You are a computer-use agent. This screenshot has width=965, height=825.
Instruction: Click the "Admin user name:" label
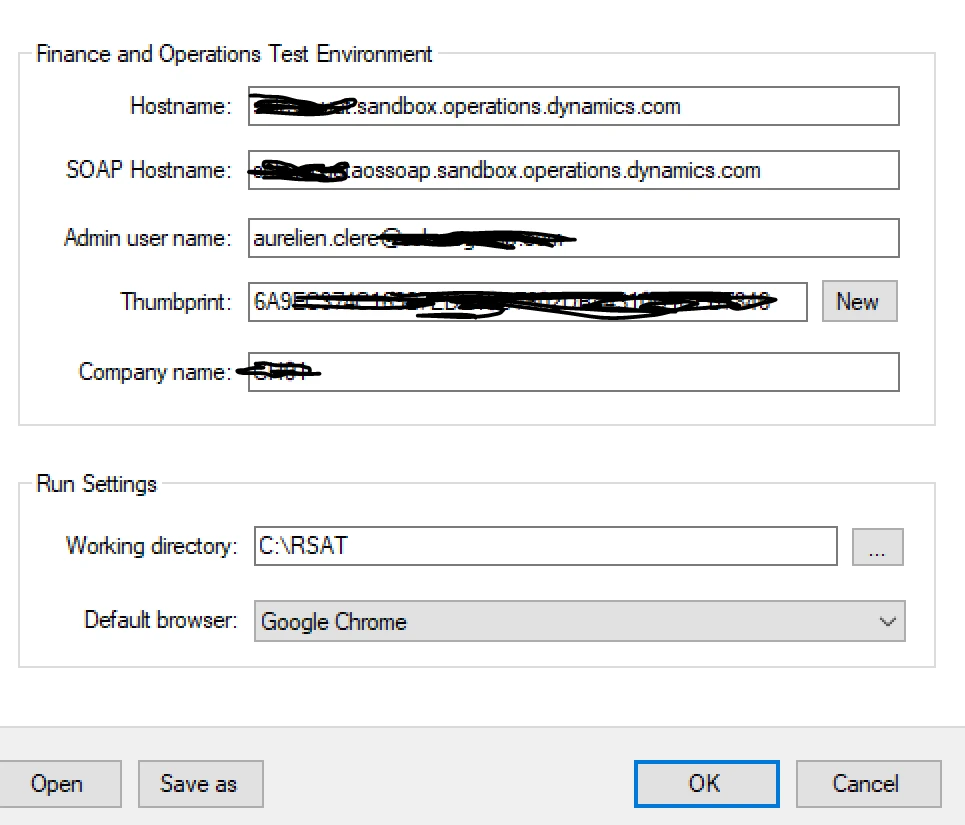[x=148, y=238]
